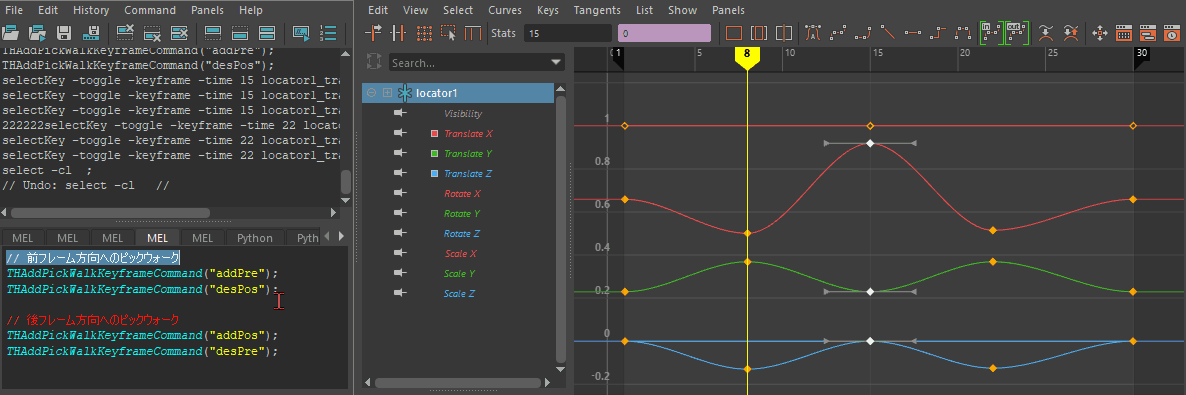Switch to the Python script tab
Image resolution: width=1186 pixels, height=395 pixels.
255,238
